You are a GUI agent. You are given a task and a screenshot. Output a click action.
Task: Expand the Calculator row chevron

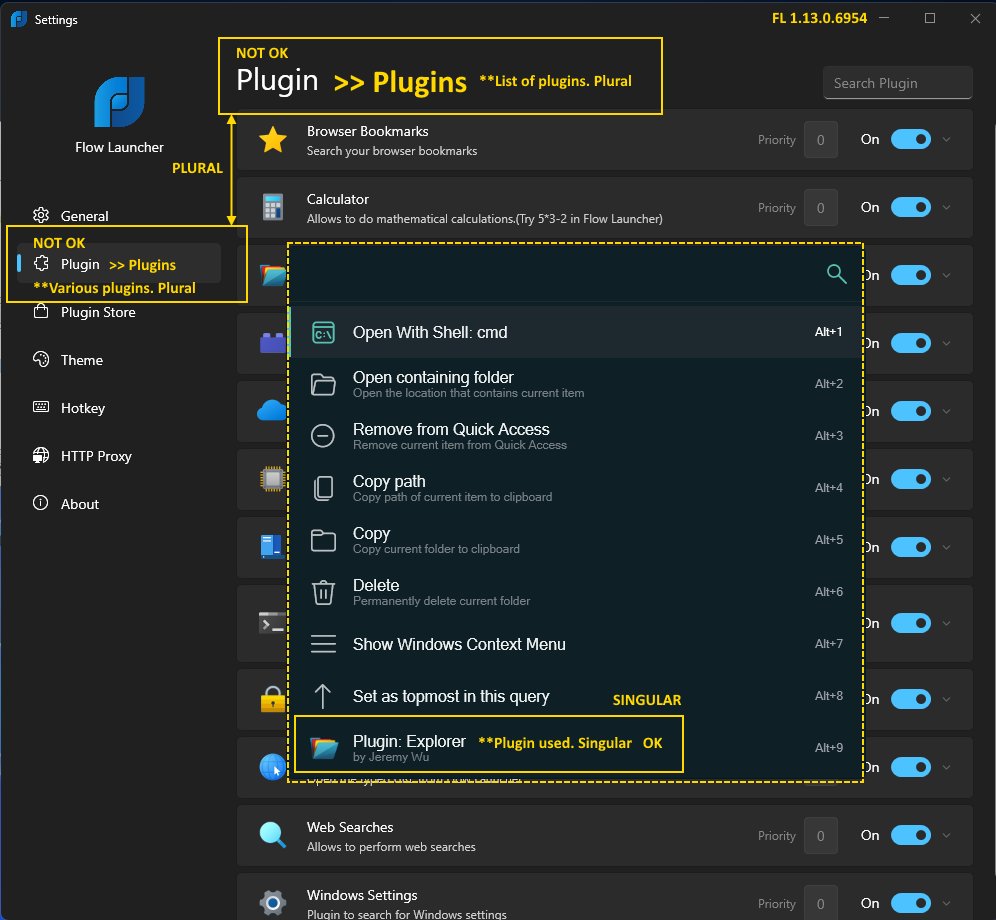(x=946, y=207)
